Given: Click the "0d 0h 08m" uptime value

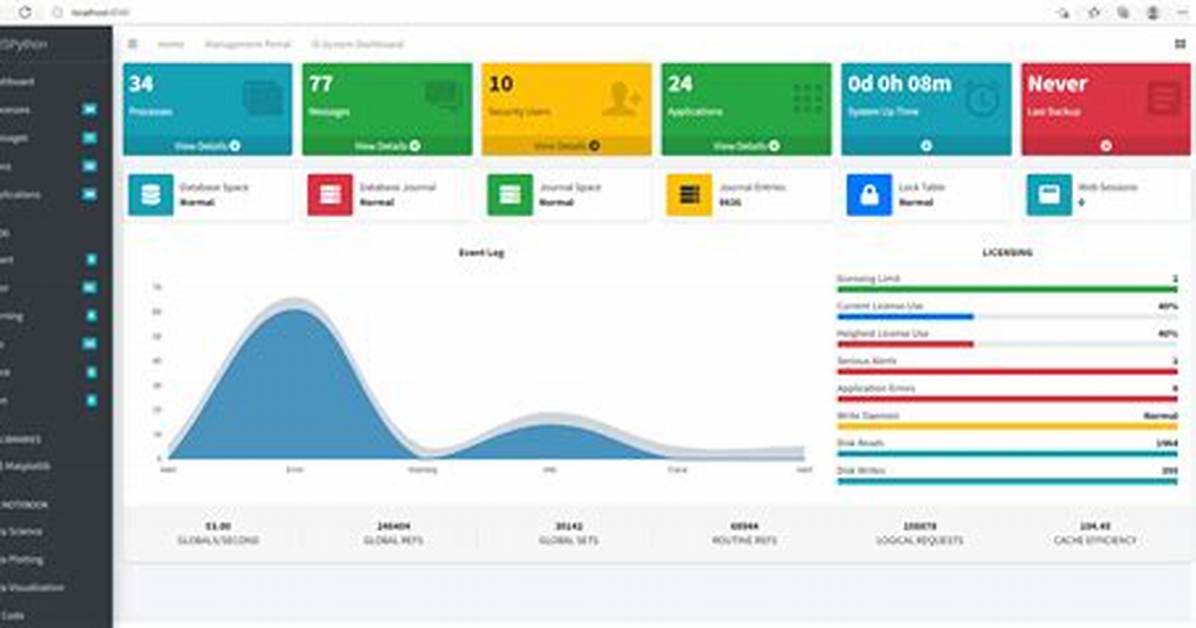Looking at the screenshot, I should pos(899,84).
